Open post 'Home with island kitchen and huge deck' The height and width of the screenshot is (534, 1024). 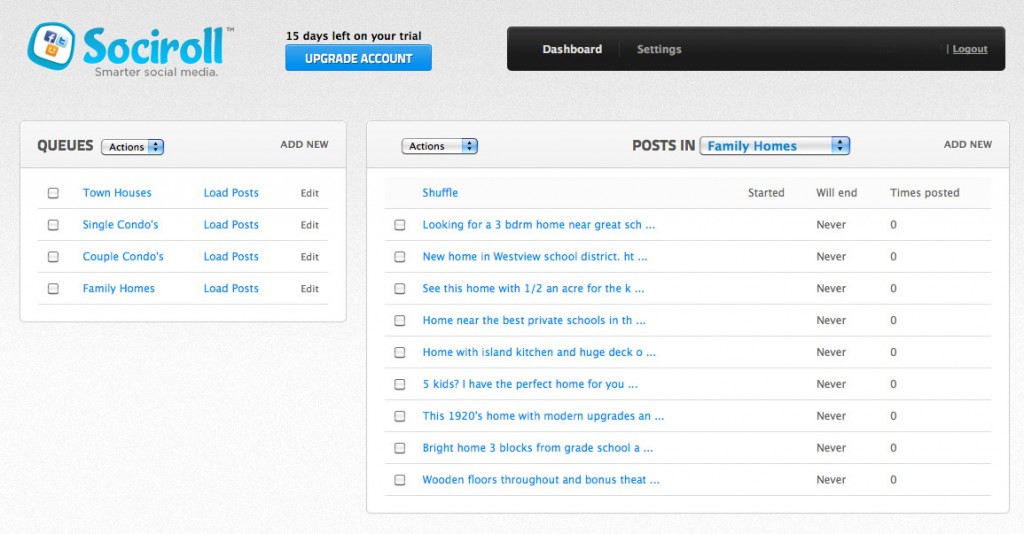coord(539,353)
